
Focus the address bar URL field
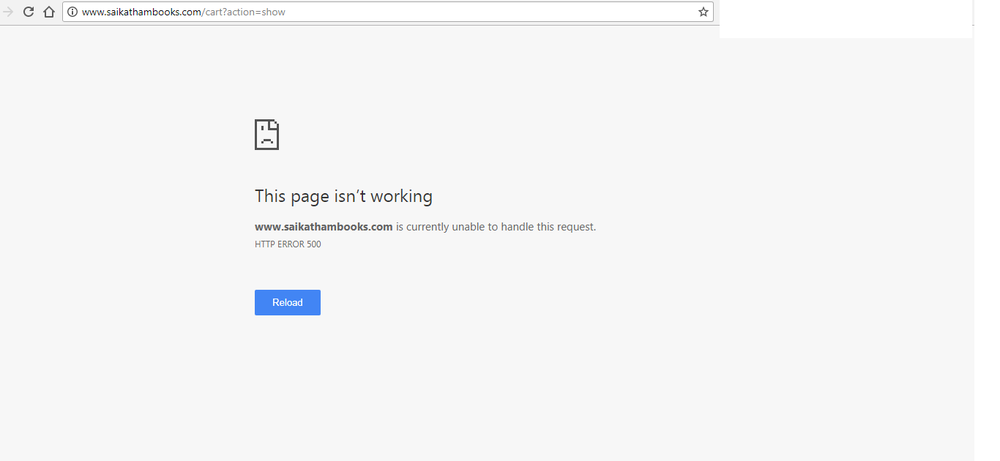click(388, 11)
